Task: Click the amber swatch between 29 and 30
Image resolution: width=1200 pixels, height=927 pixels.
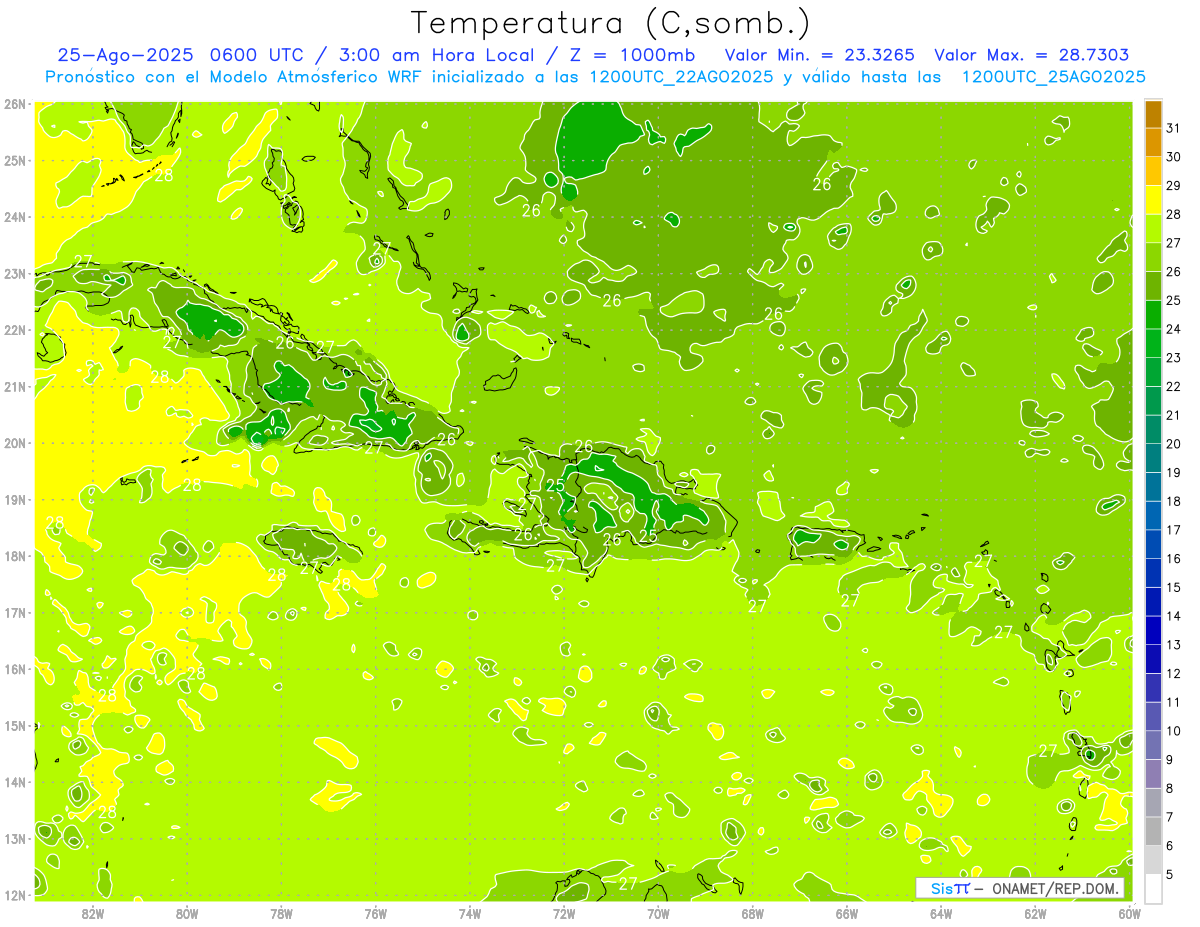Action: tap(1153, 172)
